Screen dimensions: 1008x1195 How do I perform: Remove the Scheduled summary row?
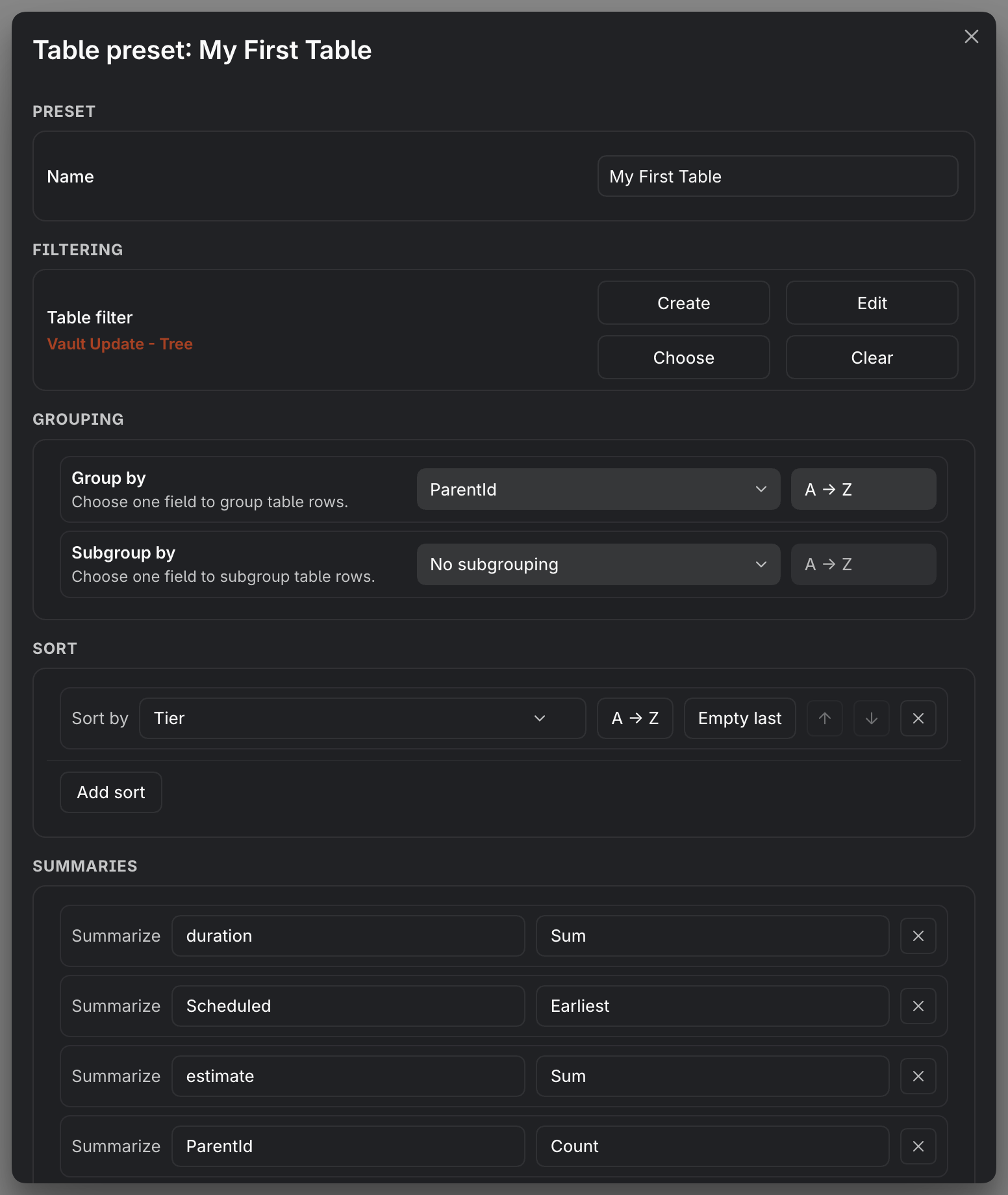coord(918,1006)
